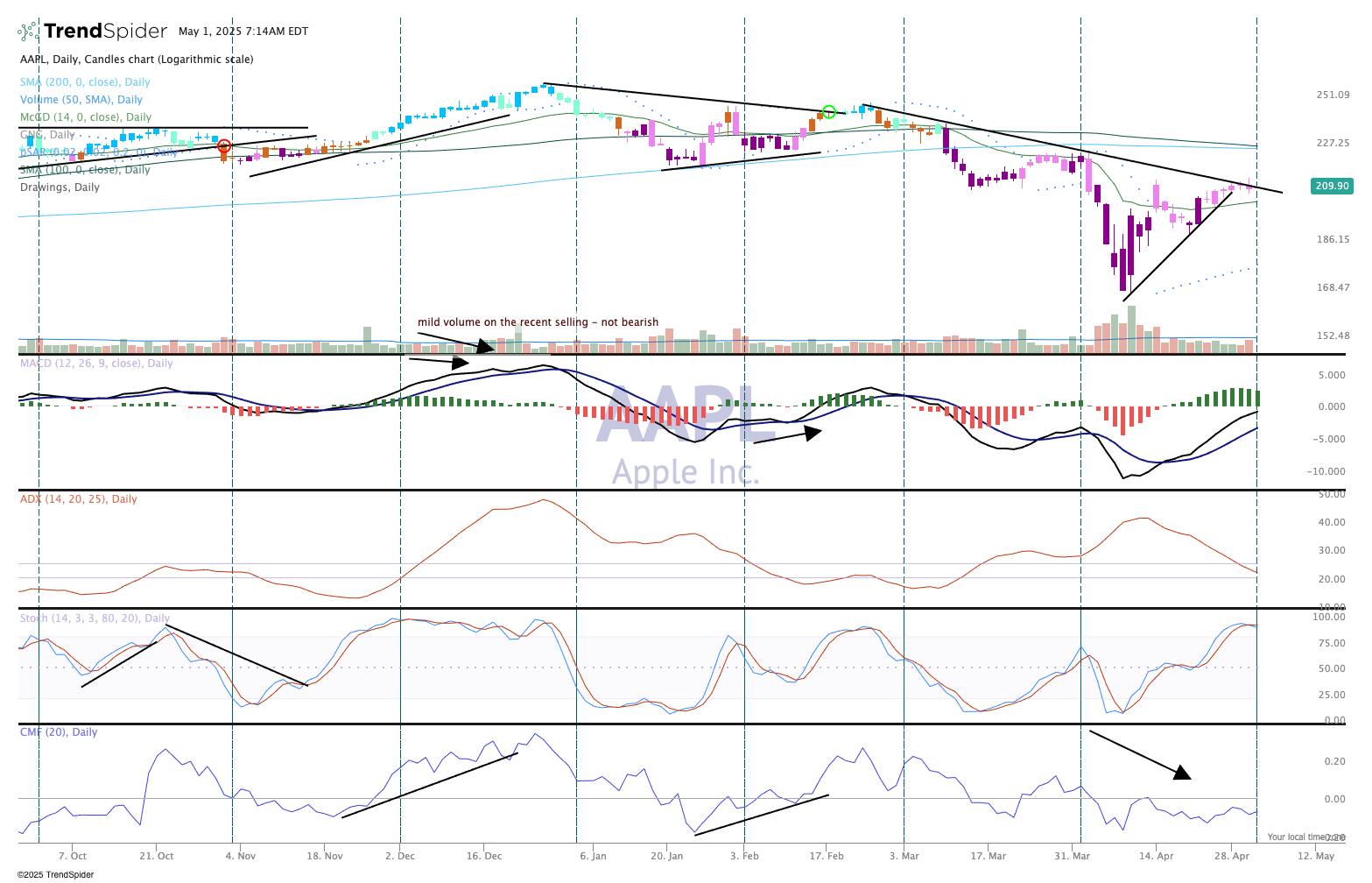
Task: Click the arrow drawn on the MACD pane
Action: point(787,435)
